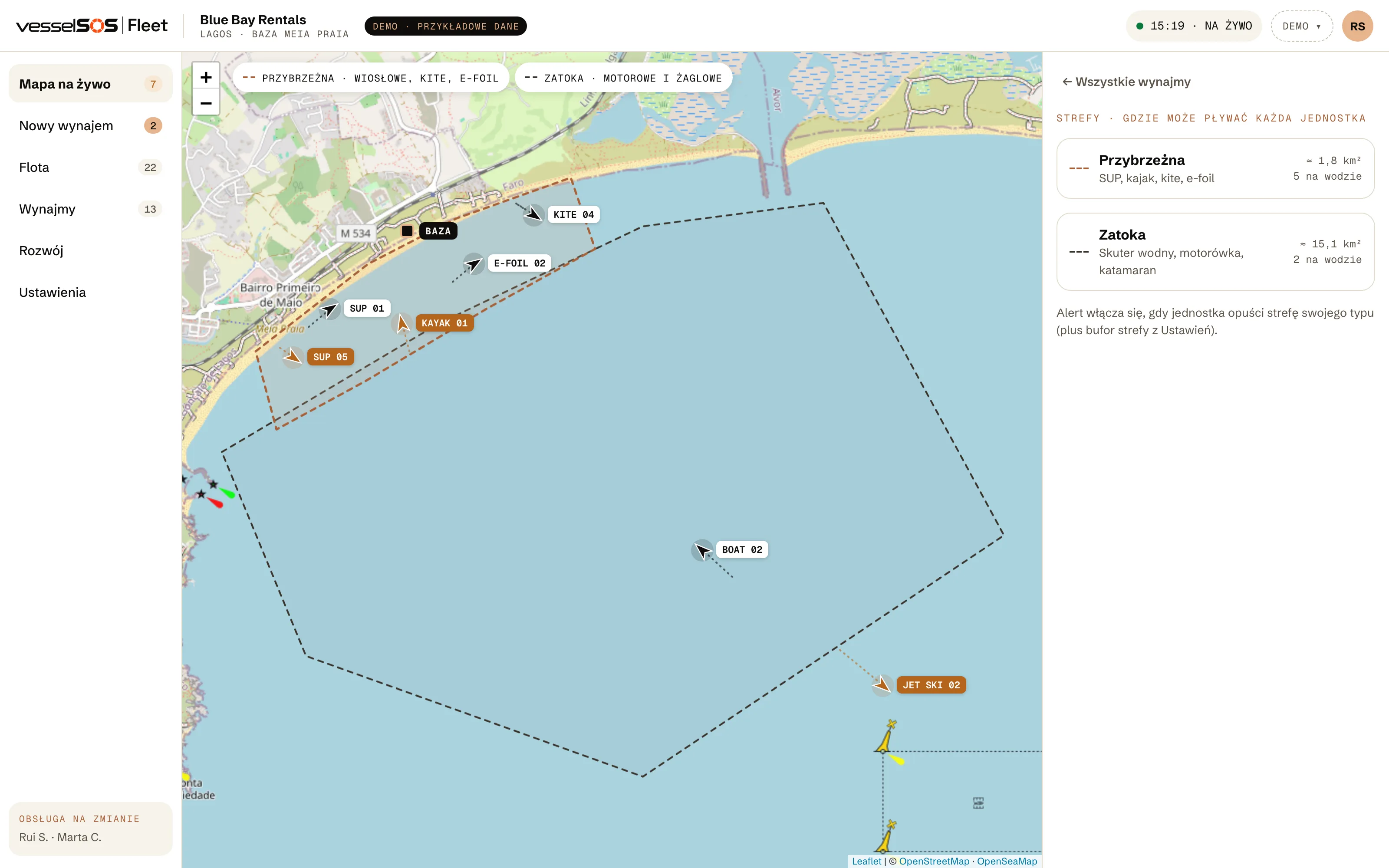1389x868 pixels.
Task: Open the Rozwój page
Action: 91,251
